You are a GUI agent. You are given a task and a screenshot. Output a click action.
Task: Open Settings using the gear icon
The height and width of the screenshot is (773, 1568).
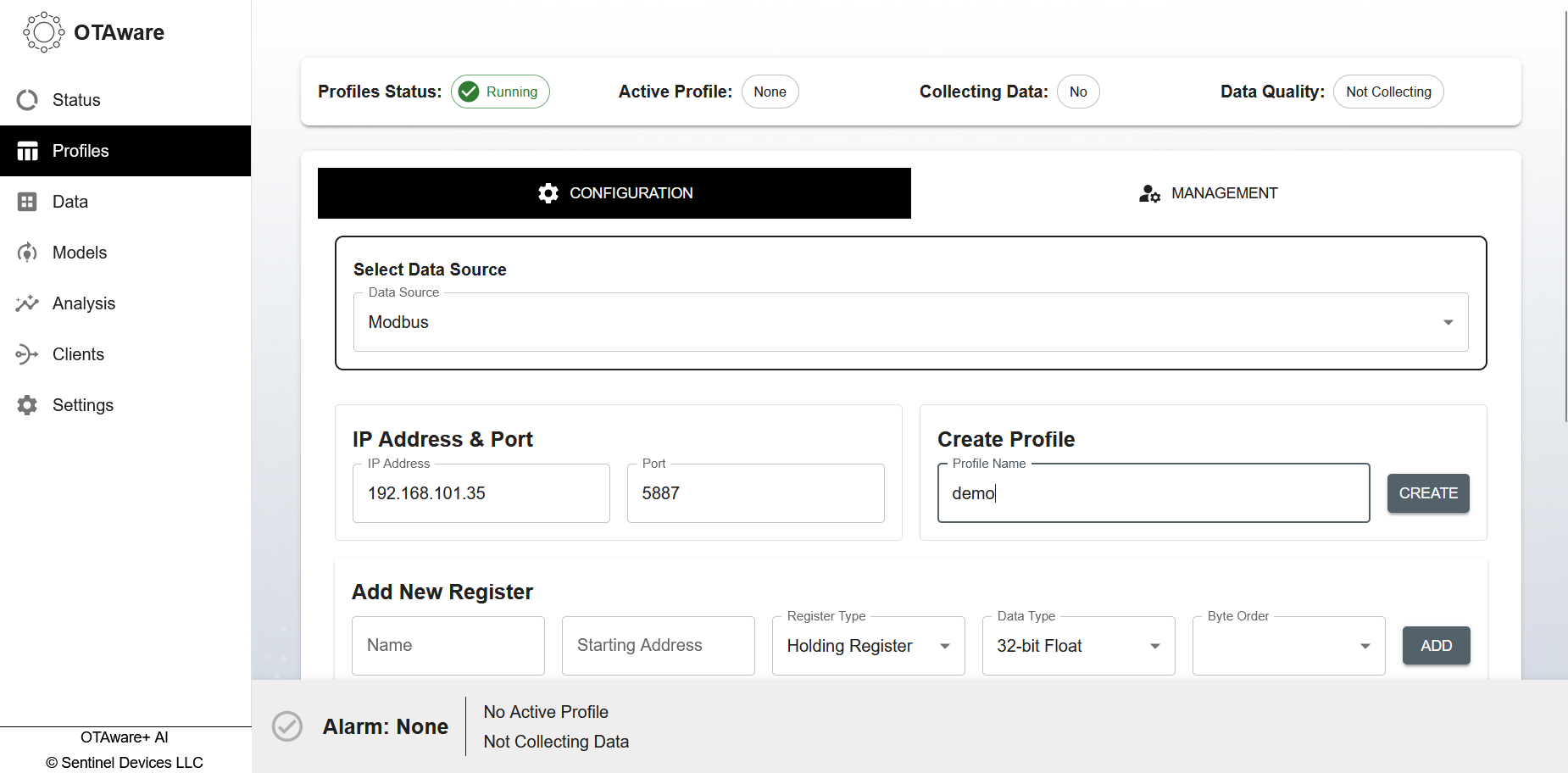[27, 405]
